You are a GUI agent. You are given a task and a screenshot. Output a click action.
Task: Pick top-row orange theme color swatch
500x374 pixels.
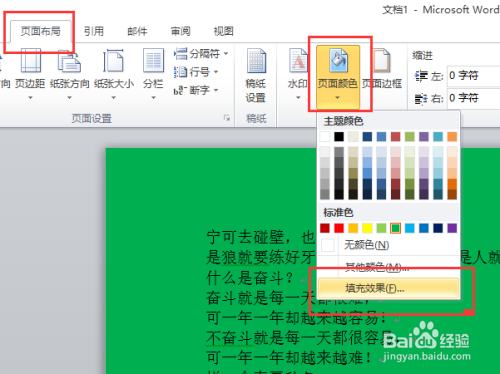[452, 137]
